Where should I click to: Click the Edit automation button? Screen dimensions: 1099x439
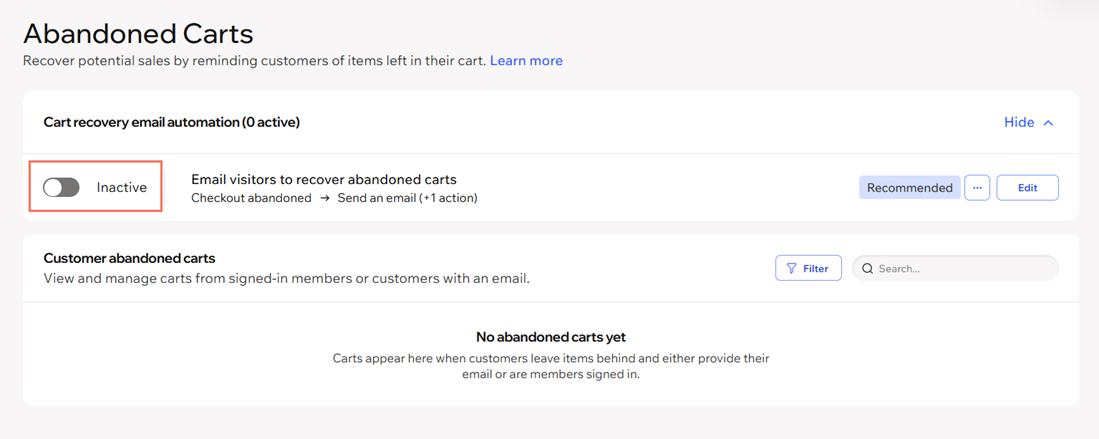tap(1028, 188)
